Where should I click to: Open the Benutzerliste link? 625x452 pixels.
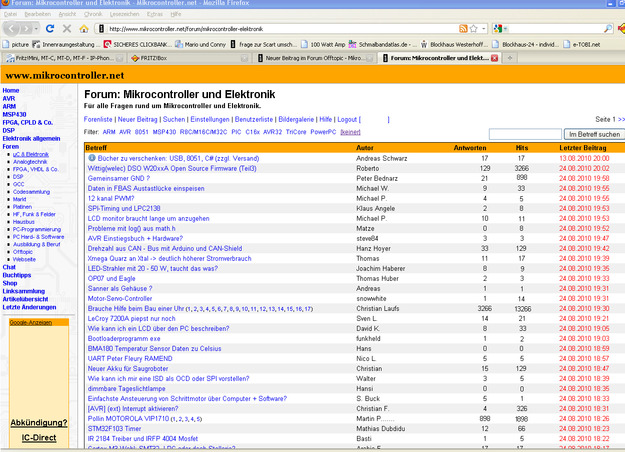coord(254,119)
